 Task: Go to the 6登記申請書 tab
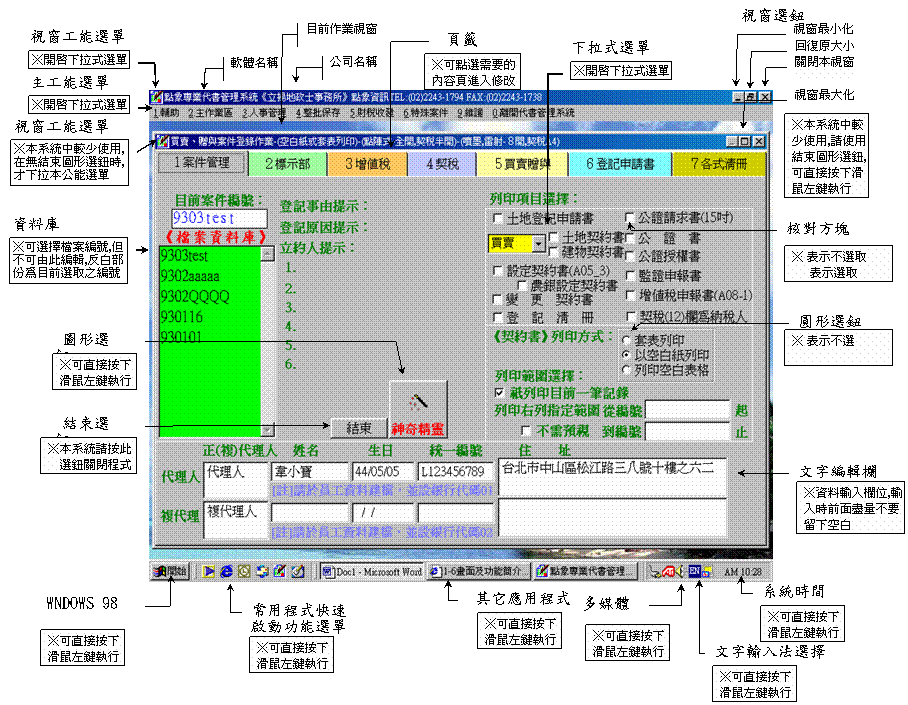620,162
